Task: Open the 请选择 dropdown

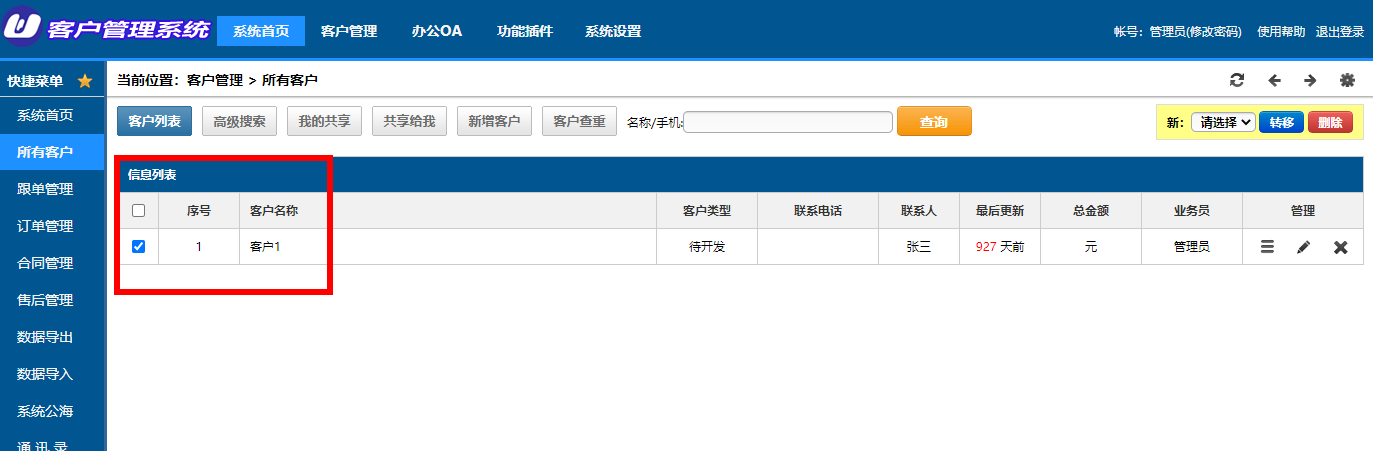Action: [1223, 122]
